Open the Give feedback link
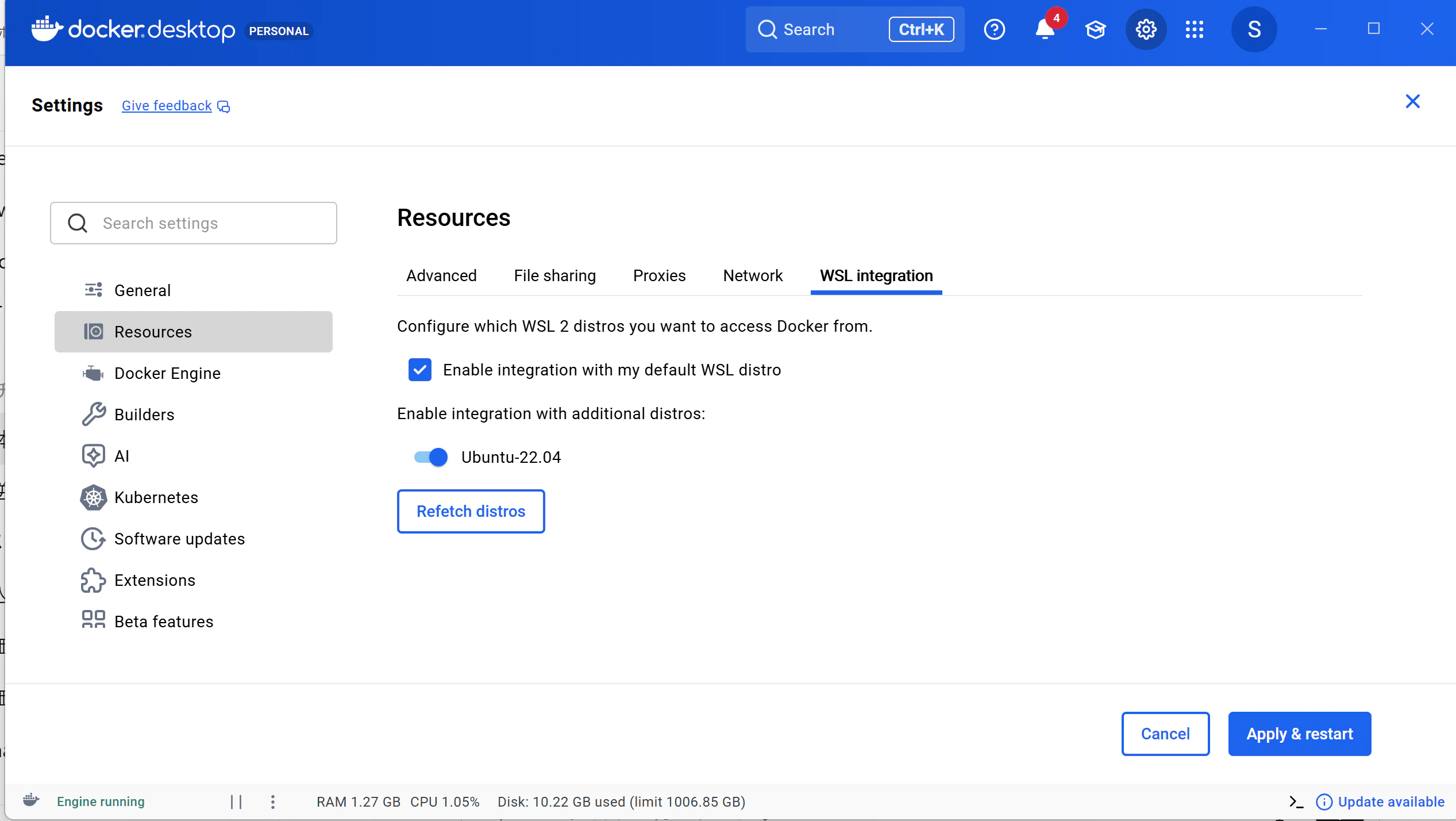This screenshot has height=821, width=1456. pos(167,106)
